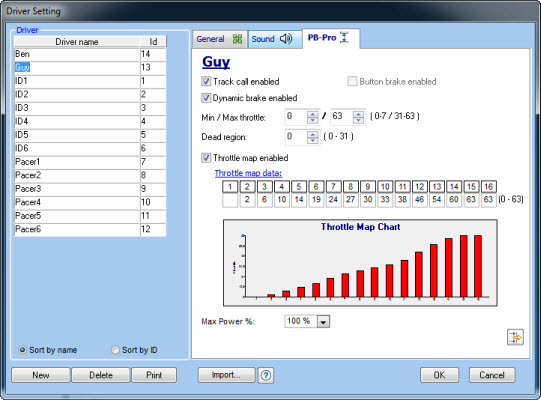This screenshot has height=400, width=541.
Task: Increase Dead region value with spinner
Action: click(313, 134)
